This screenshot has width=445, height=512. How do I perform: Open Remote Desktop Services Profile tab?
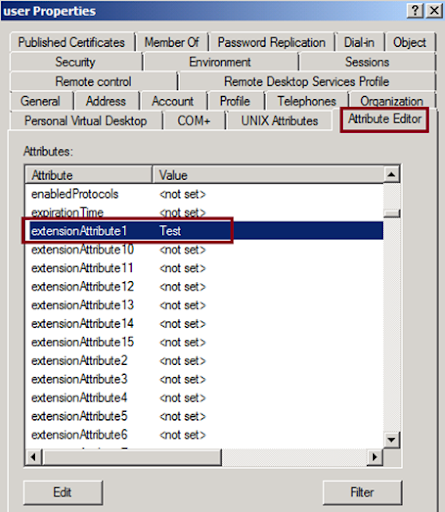(x=307, y=82)
